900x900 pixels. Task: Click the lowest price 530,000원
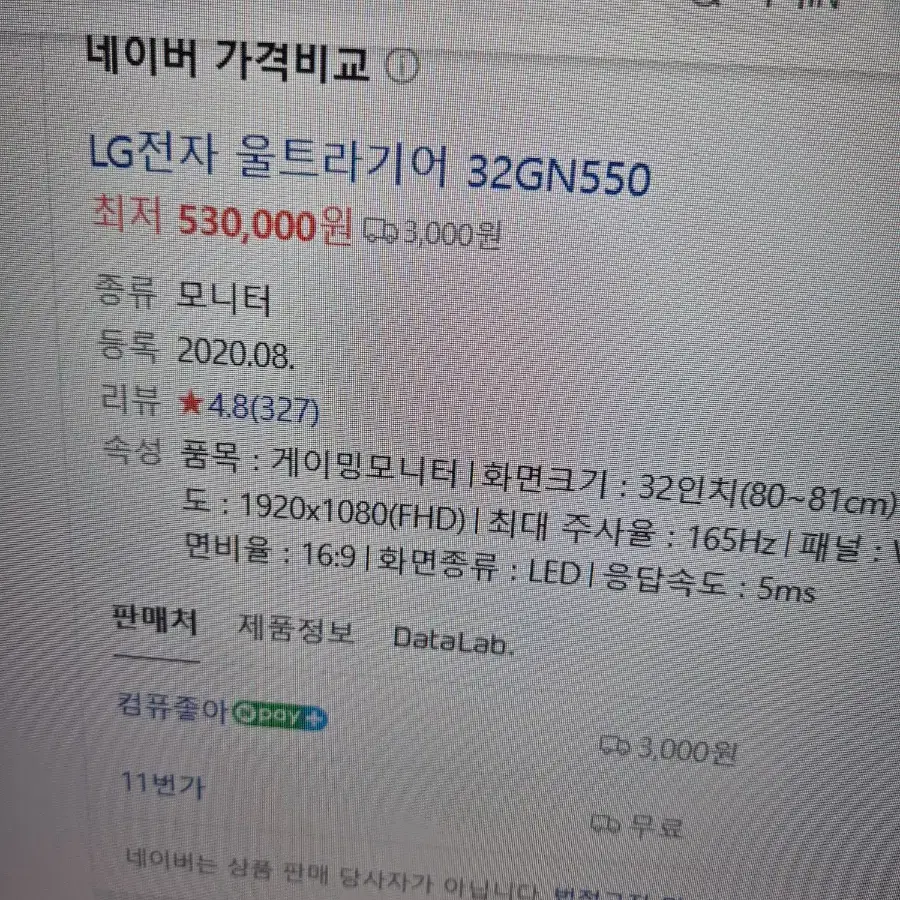[x=264, y=223]
